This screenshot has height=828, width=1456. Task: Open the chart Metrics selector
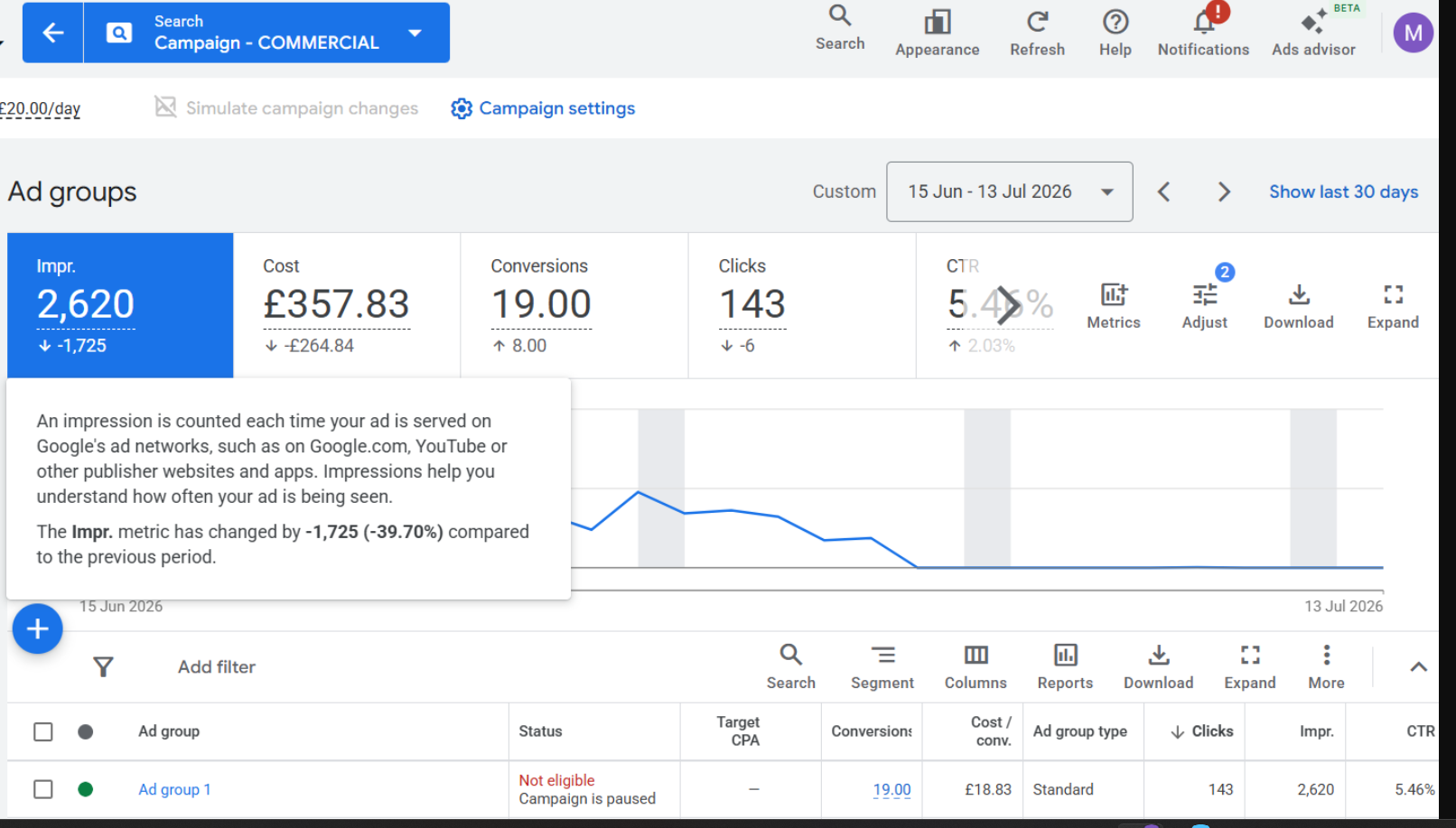tap(1113, 305)
